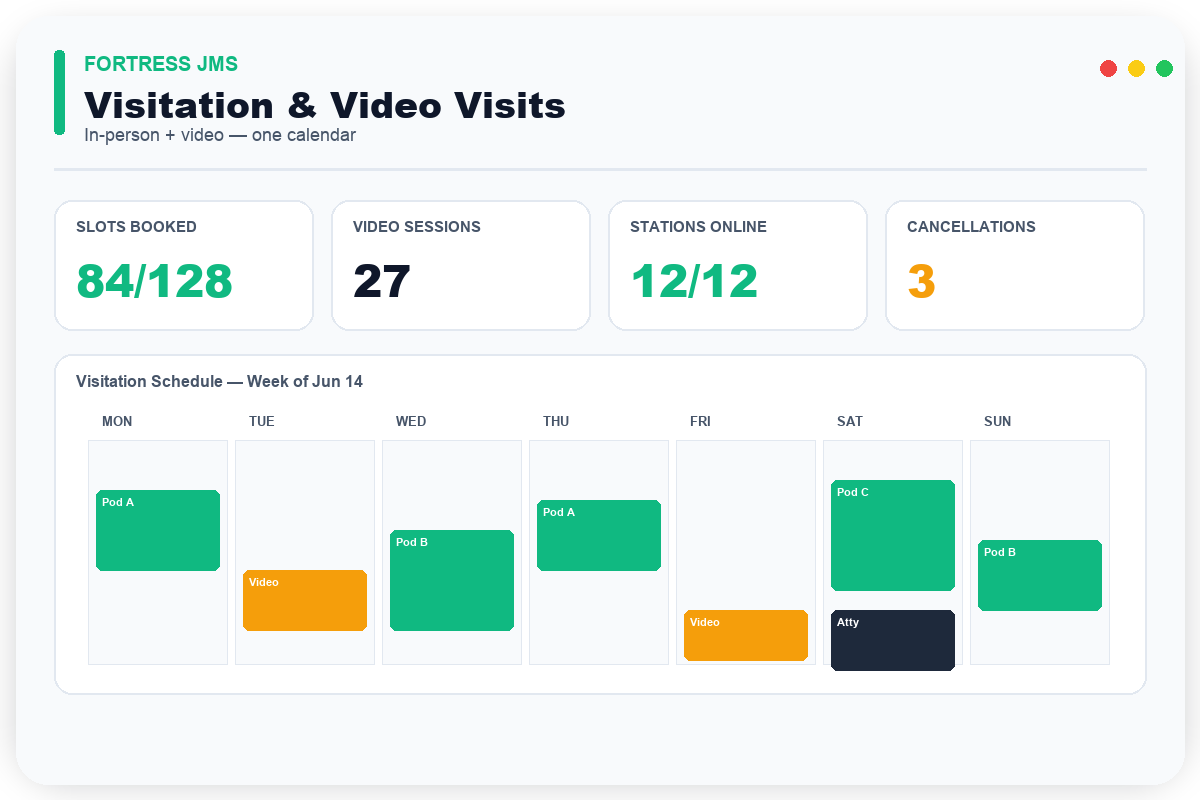Image resolution: width=1200 pixels, height=800 pixels.
Task: Click the SAT column header
Action: [850, 421]
